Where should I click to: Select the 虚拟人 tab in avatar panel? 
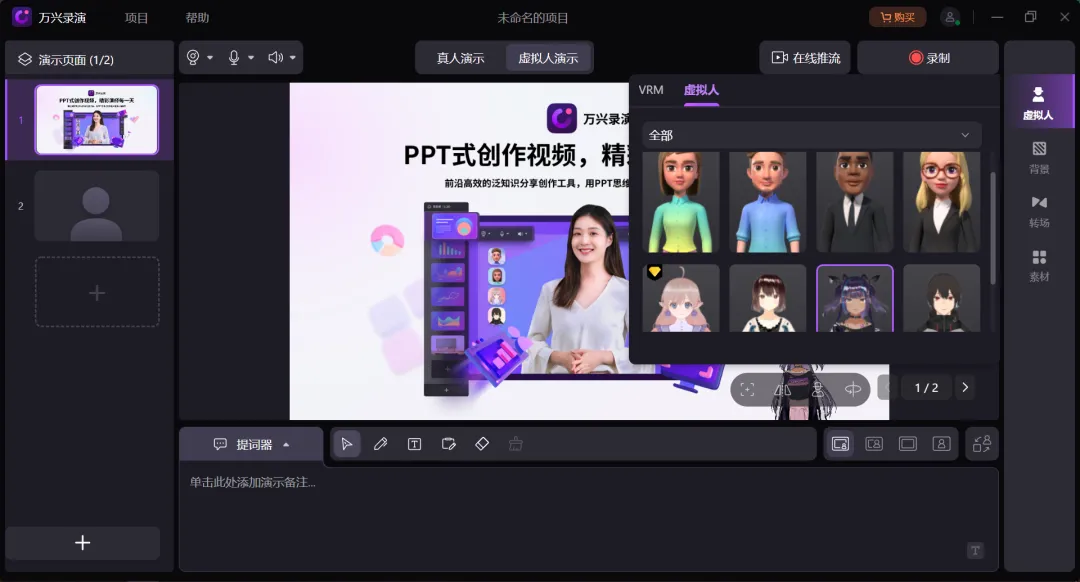pos(701,90)
